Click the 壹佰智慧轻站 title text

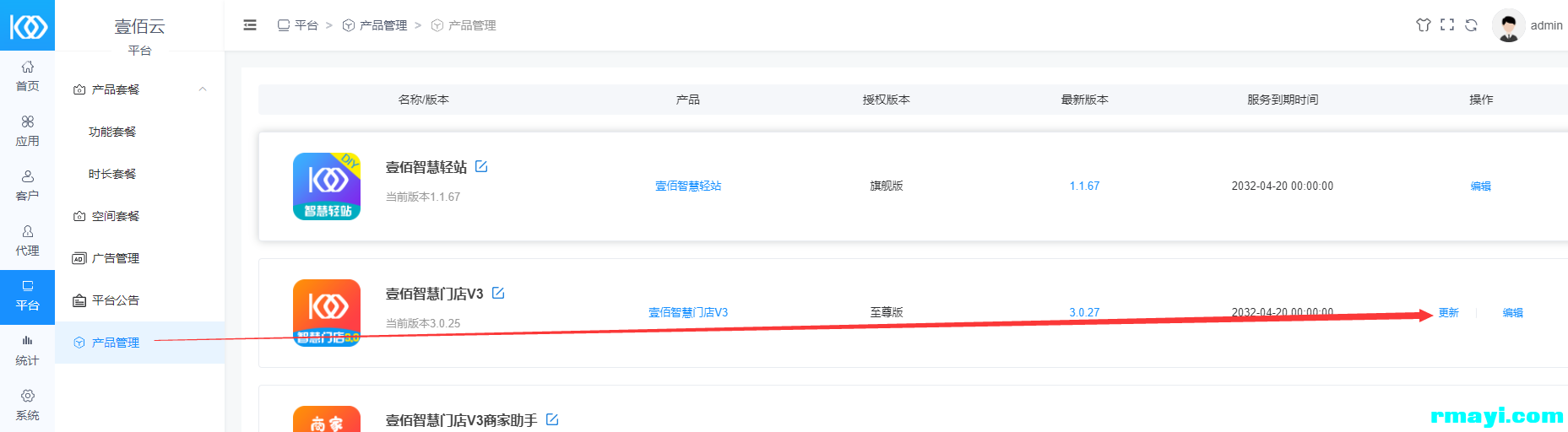tap(426, 167)
